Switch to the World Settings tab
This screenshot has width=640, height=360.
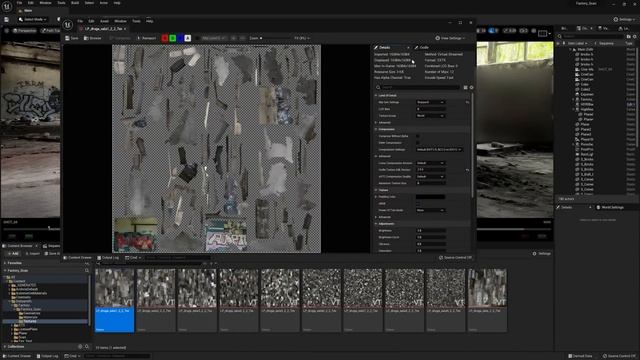(x=610, y=207)
